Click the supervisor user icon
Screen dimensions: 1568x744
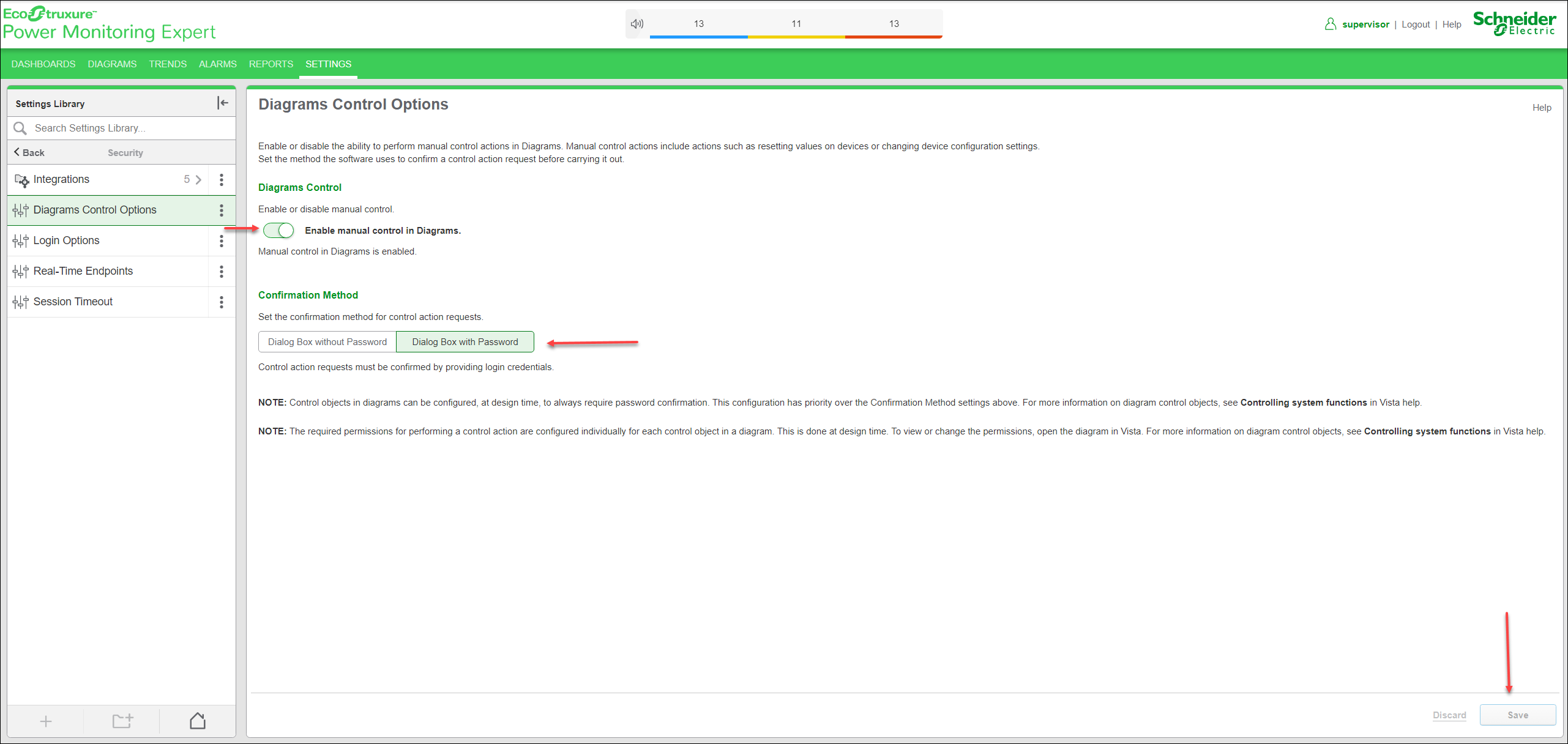pos(1330,23)
